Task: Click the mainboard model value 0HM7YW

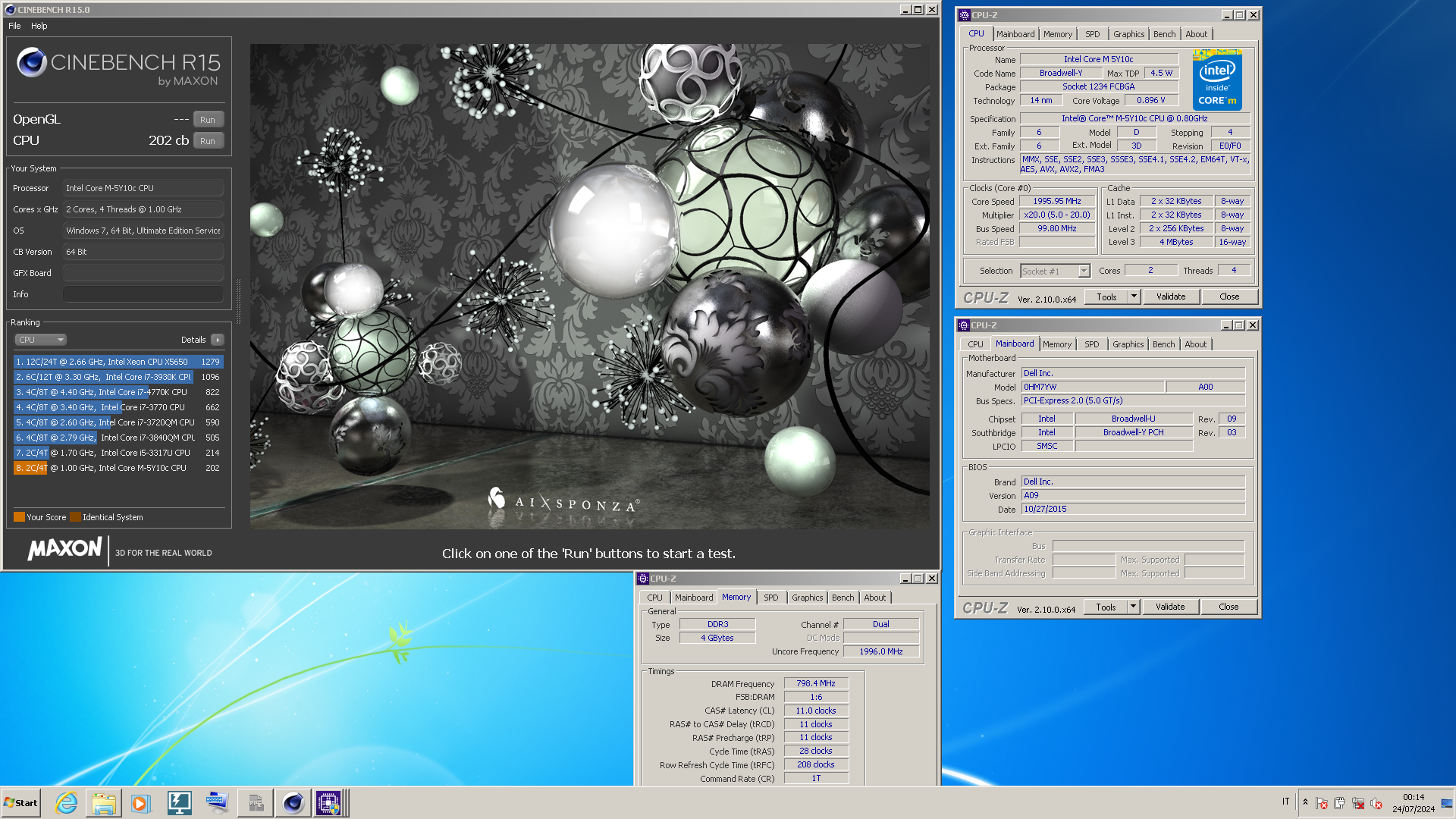Action: [1092, 387]
